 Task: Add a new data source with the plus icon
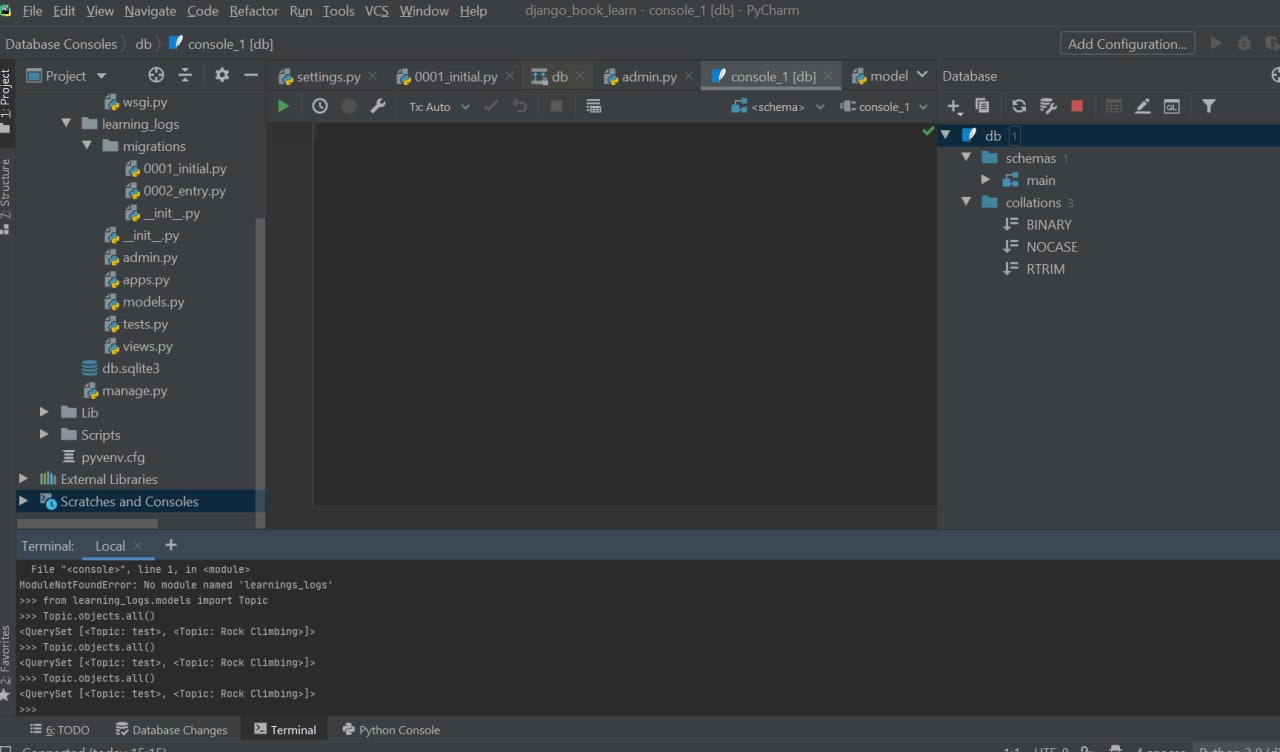click(x=954, y=106)
